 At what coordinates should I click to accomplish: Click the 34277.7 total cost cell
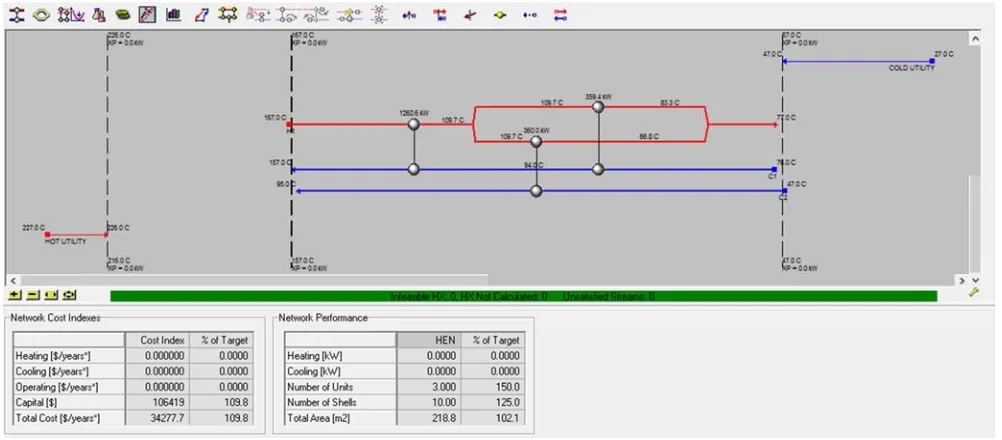(157, 418)
